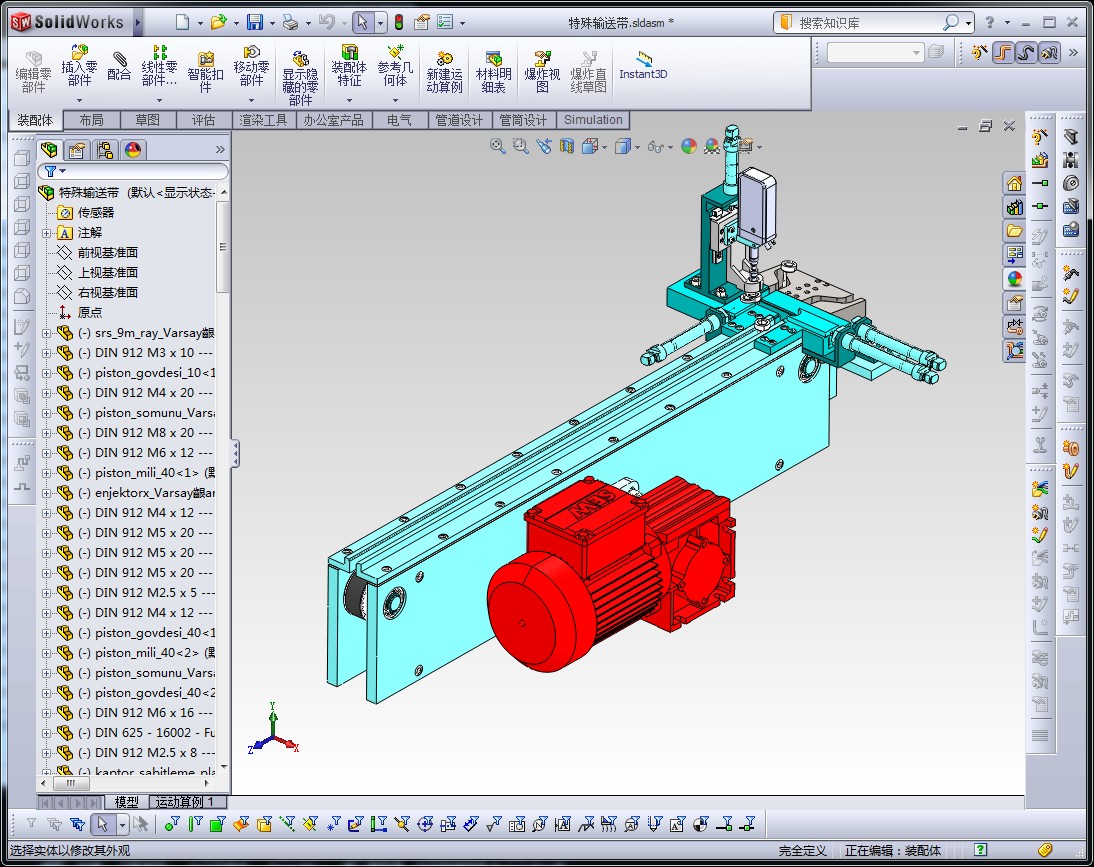Select 原点 (Origin) in the tree

(89, 312)
